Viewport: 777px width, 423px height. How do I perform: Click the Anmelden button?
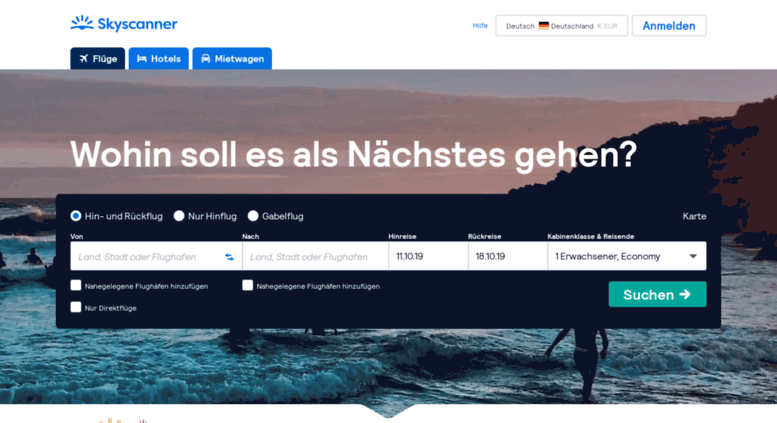(669, 26)
